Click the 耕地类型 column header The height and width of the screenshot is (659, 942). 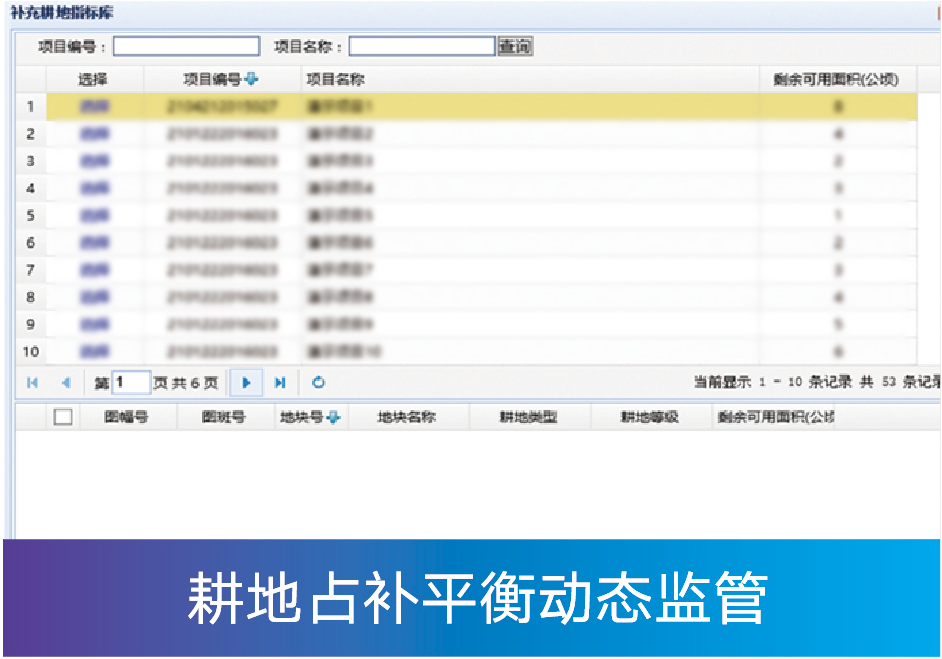pos(529,418)
